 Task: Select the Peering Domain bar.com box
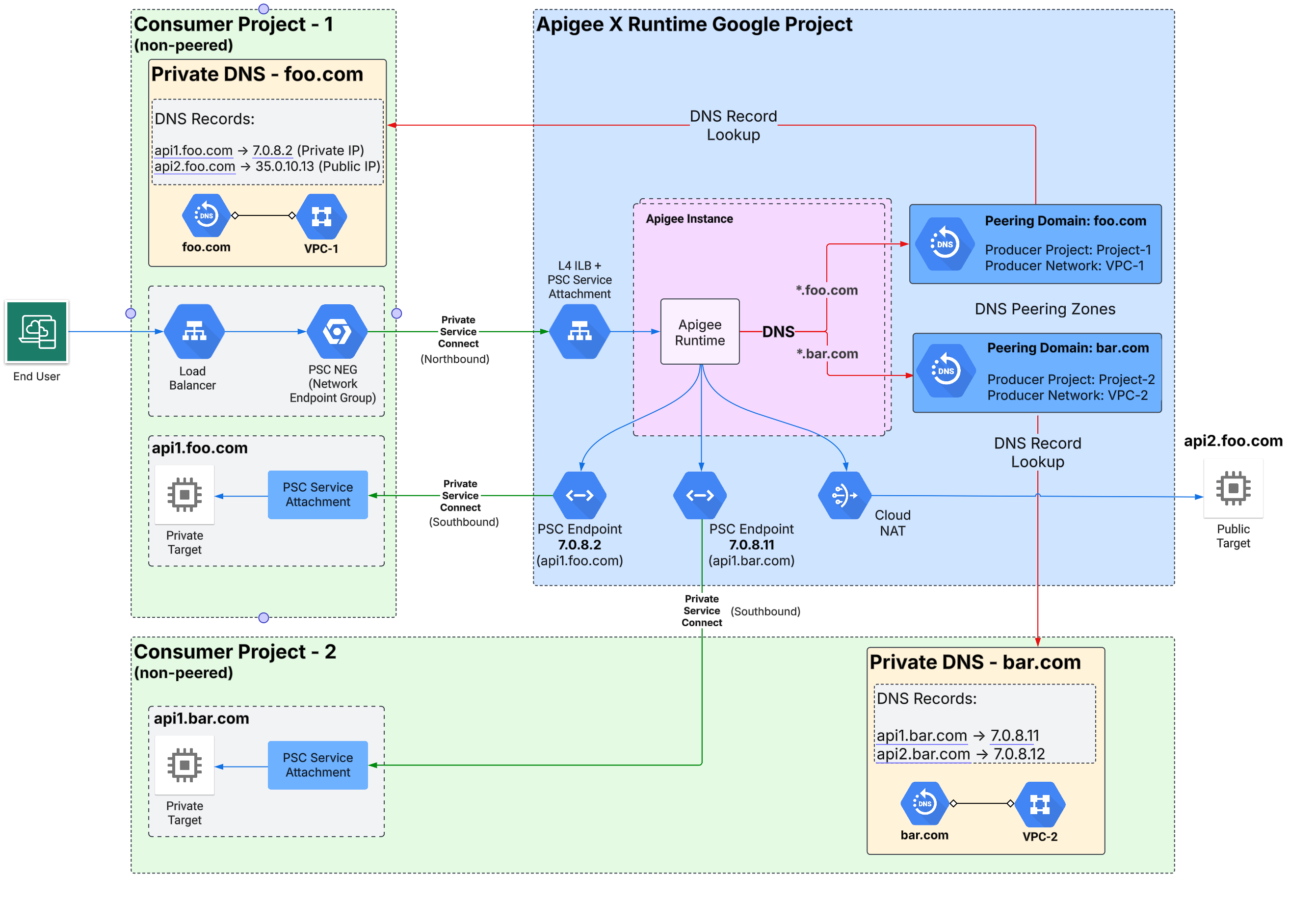[1037, 372]
